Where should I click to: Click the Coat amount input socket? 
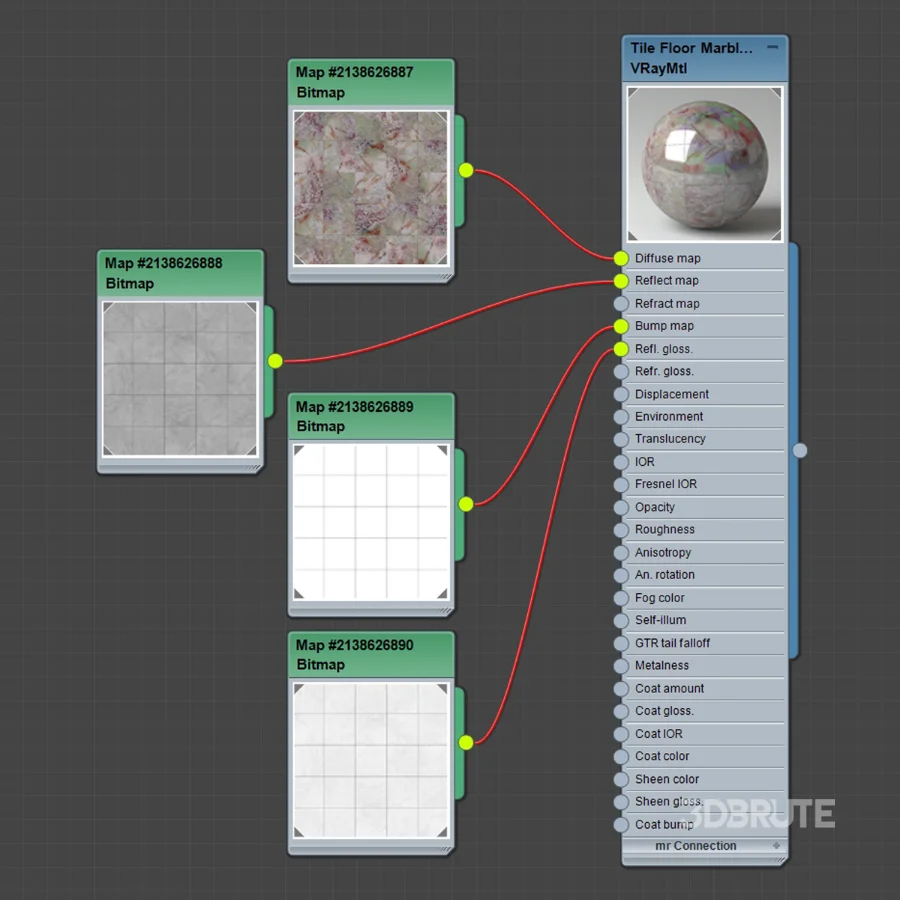620,689
